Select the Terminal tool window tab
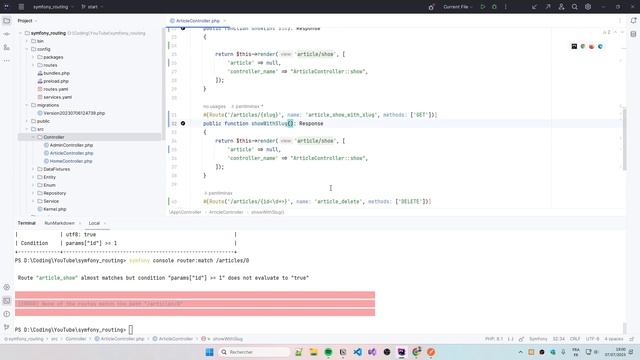 [27, 223]
